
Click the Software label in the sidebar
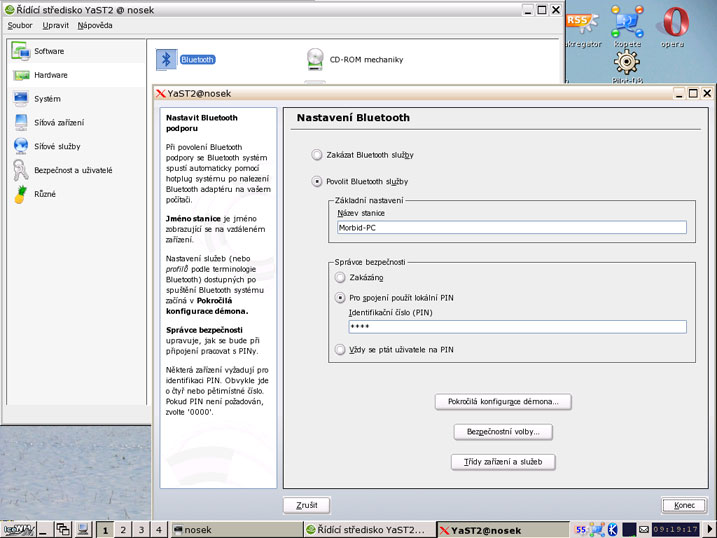coord(49,51)
